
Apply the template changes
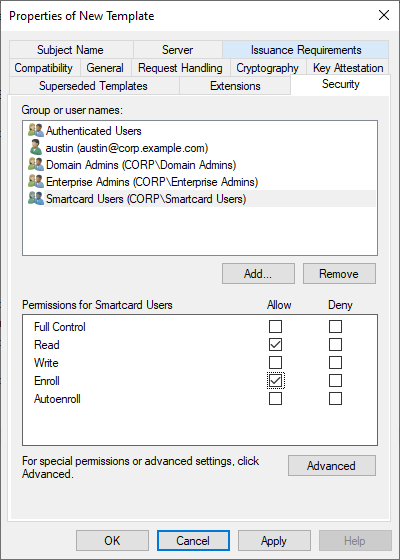pos(274,540)
